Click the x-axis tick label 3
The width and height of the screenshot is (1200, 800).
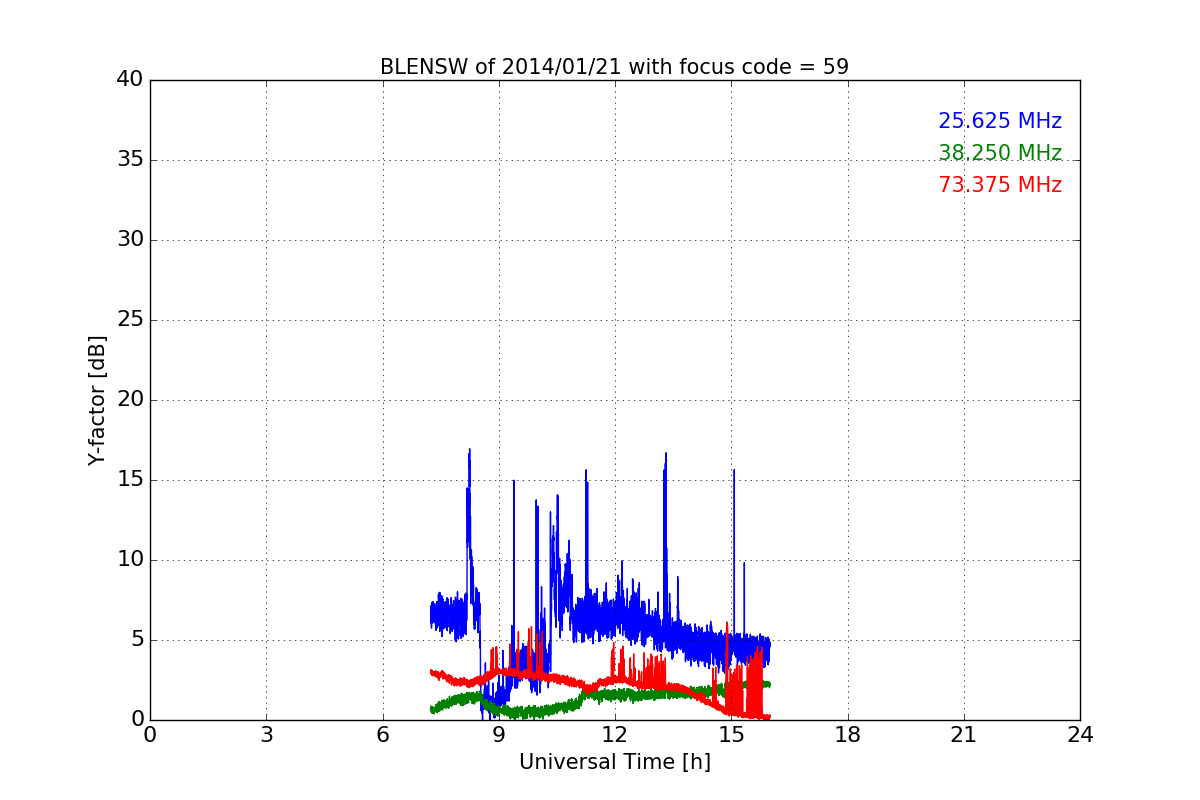tap(266, 735)
